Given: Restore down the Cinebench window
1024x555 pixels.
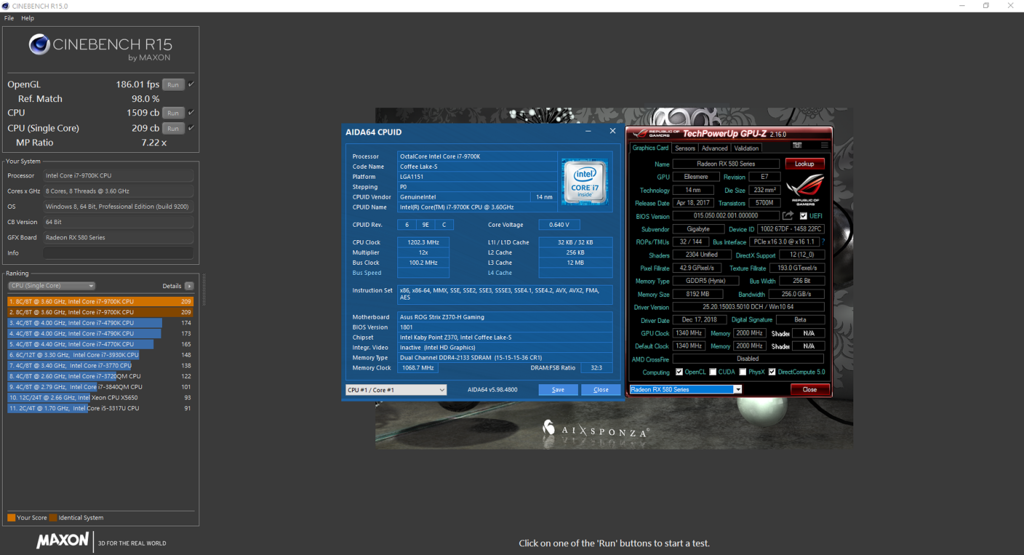Looking at the screenshot, I should (x=986, y=6).
